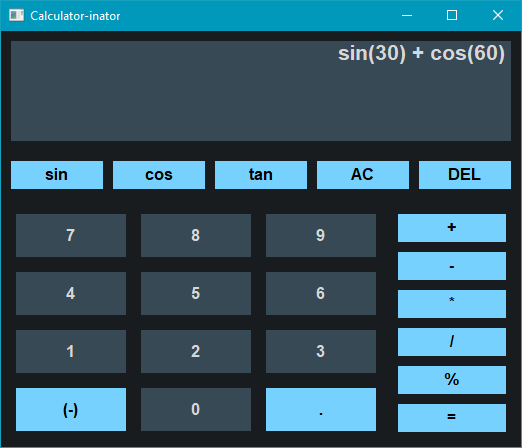Image resolution: width=522 pixels, height=448 pixels.
Task: Tap the digit 2 key
Action: [196, 351]
